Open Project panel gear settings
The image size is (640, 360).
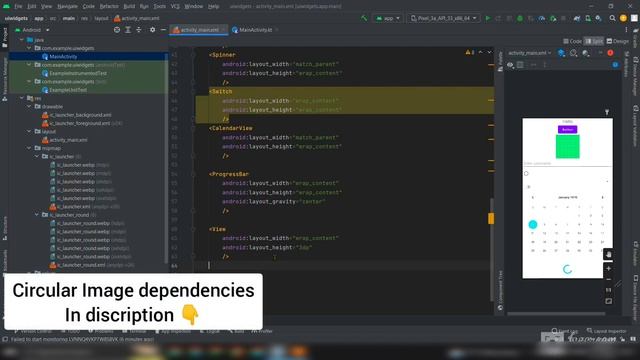(x=152, y=30)
